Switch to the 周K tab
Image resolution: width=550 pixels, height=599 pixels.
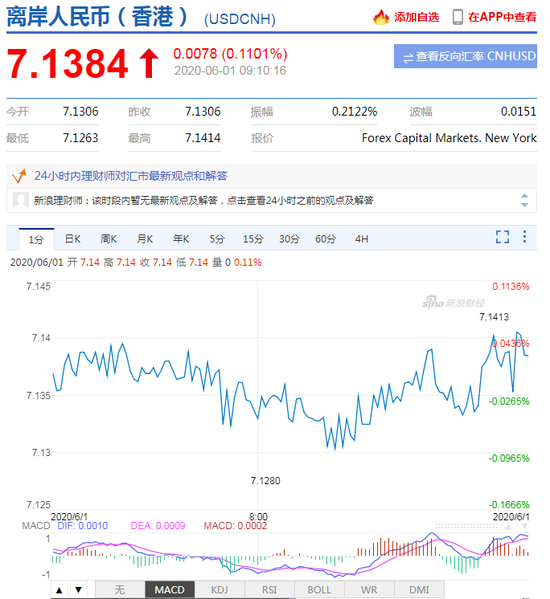[108, 239]
